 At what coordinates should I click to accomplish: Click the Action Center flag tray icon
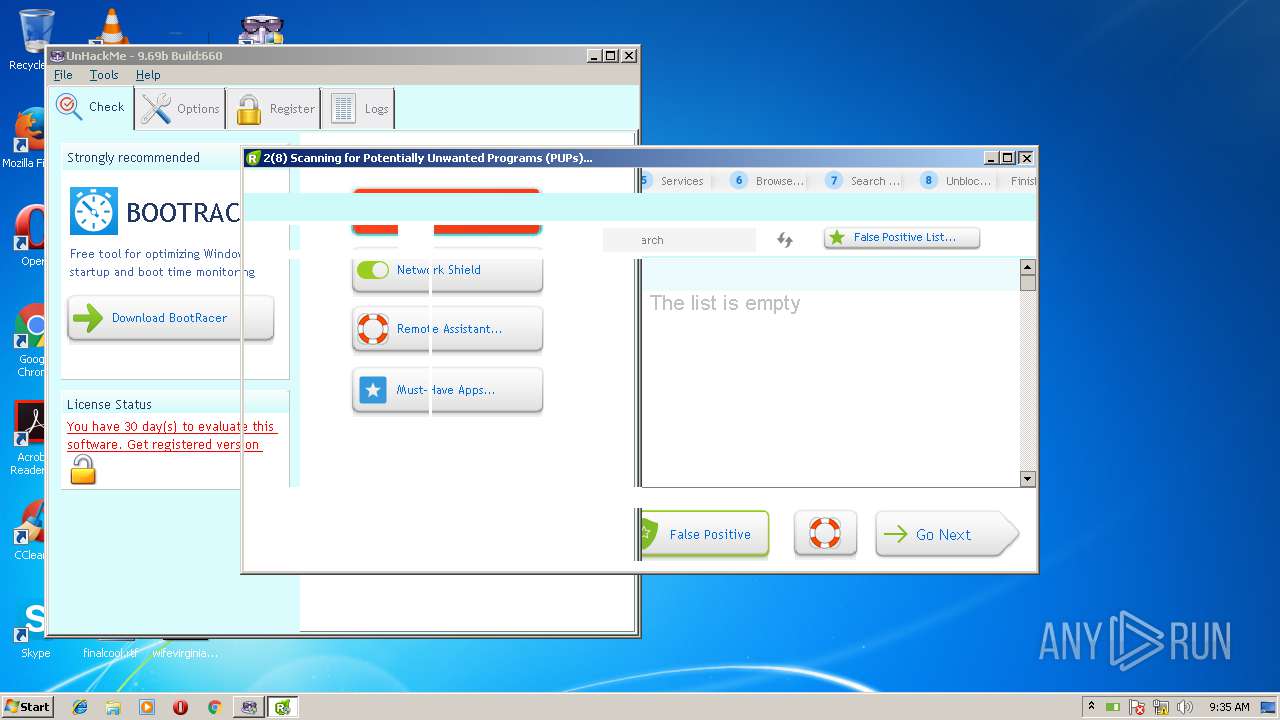tap(1137, 707)
